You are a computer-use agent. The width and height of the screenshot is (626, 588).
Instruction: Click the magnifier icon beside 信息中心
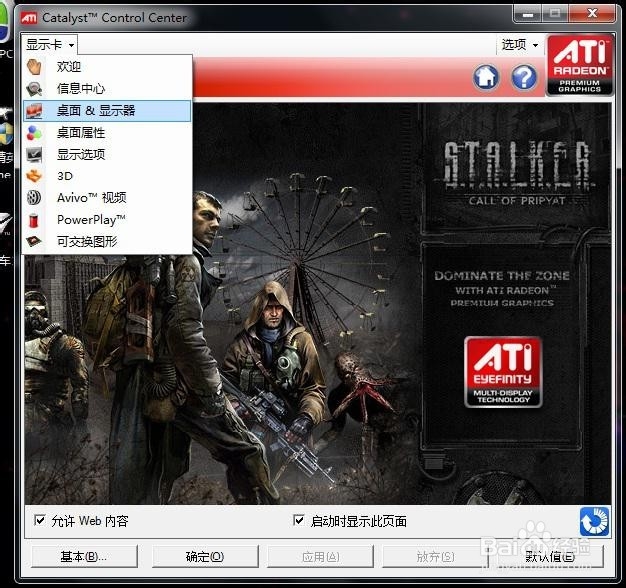(x=34, y=89)
